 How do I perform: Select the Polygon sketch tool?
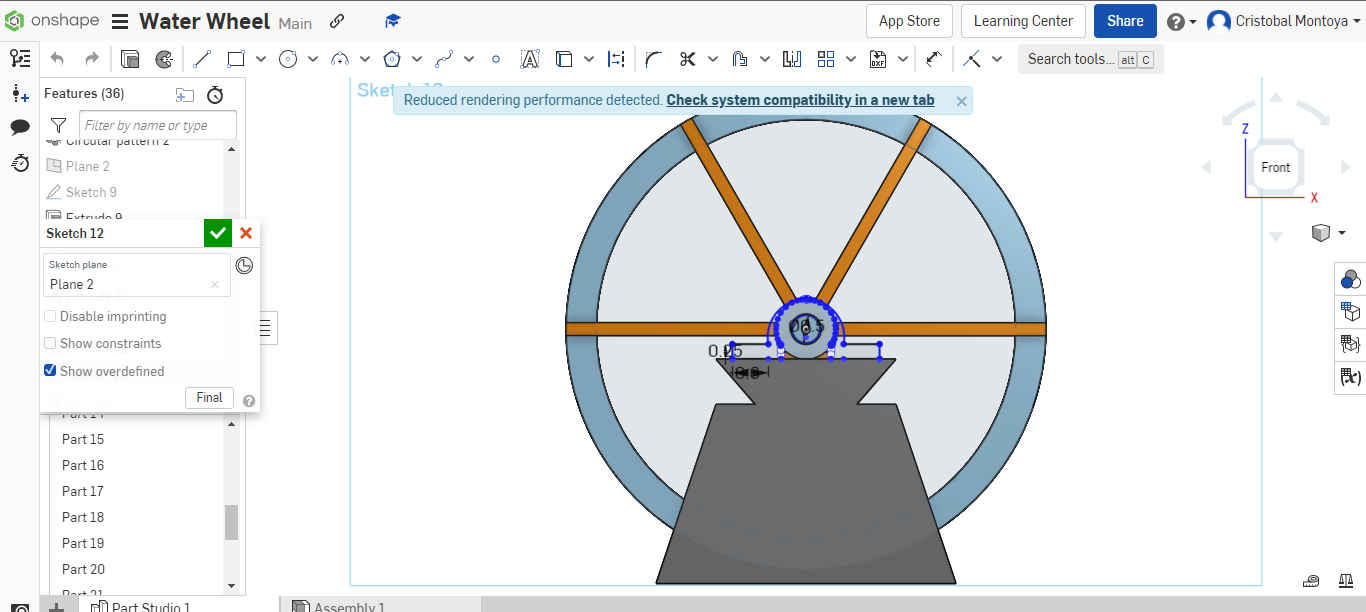coord(392,59)
